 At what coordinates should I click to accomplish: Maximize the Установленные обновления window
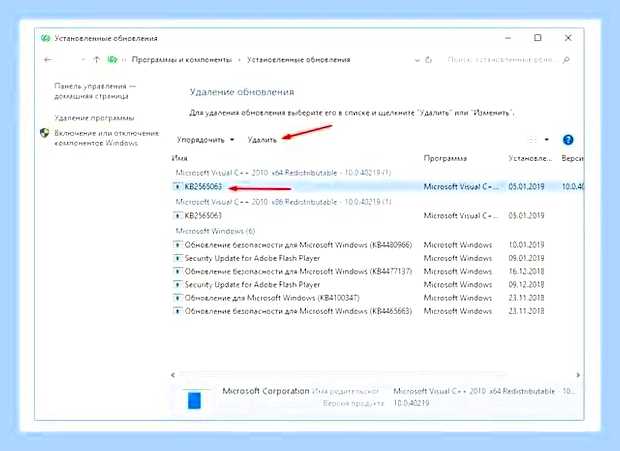pos(538,38)
